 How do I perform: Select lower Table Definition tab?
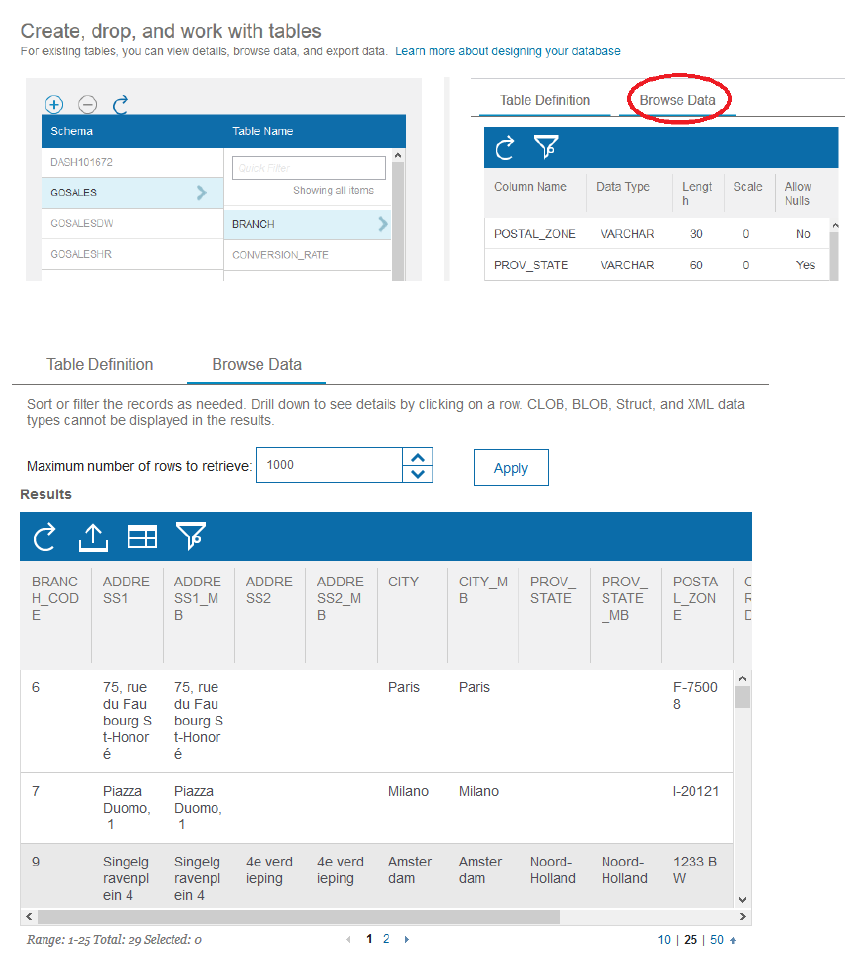pos(100,364)
